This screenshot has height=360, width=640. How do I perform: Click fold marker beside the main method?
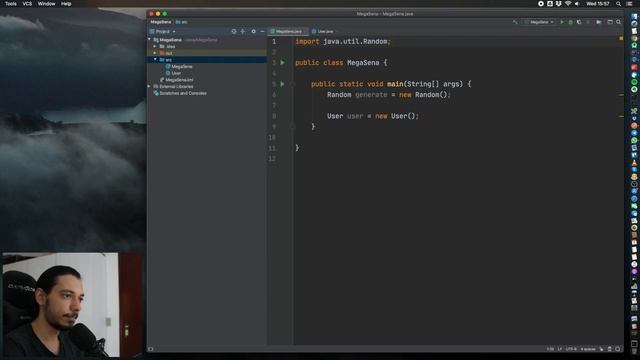tap(292, 84)
